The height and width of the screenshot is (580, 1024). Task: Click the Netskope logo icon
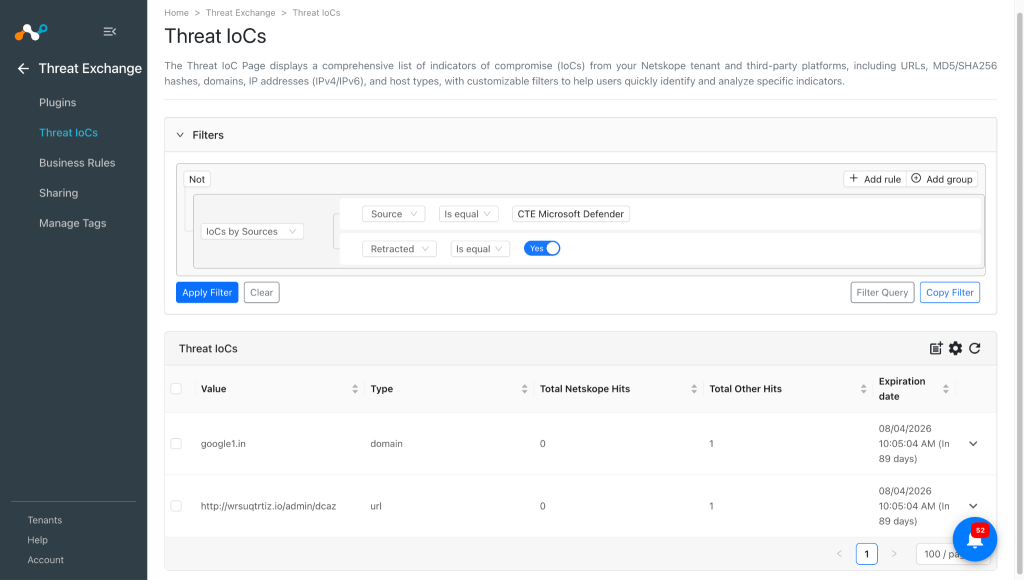coord(31,31)
